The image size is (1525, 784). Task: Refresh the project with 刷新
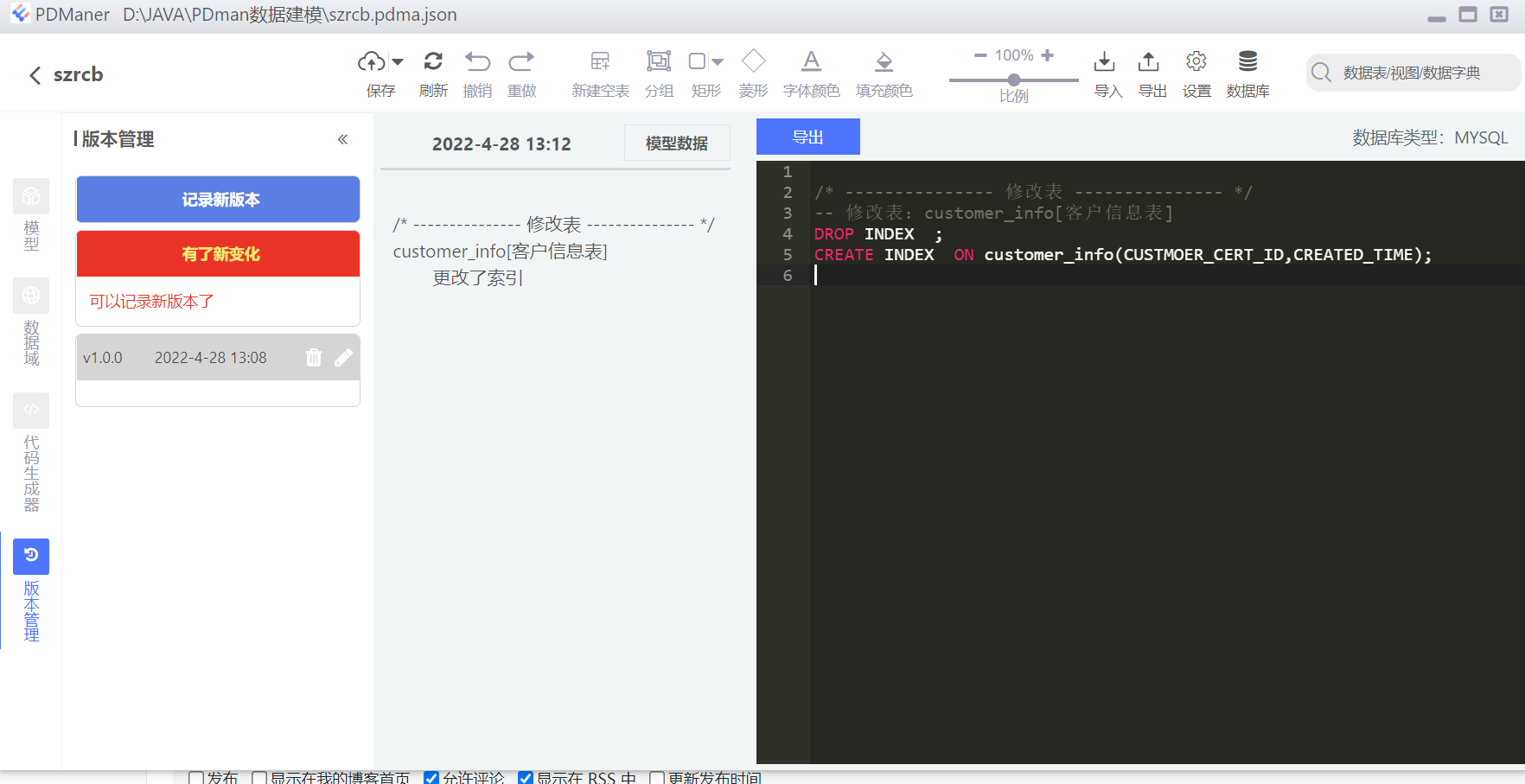pyautogui.click(x=433, y=73)
